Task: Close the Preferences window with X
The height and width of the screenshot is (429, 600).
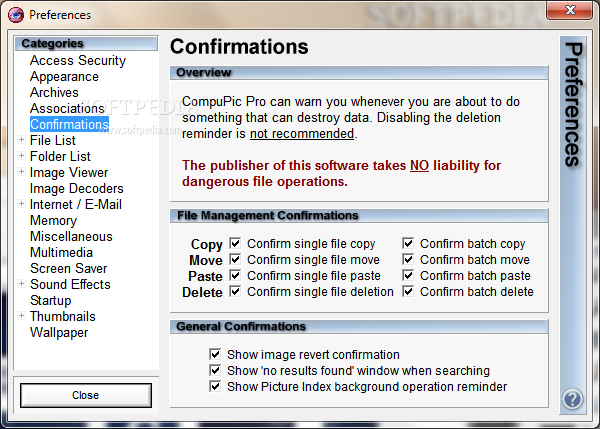Action: (x=570, y=10)
